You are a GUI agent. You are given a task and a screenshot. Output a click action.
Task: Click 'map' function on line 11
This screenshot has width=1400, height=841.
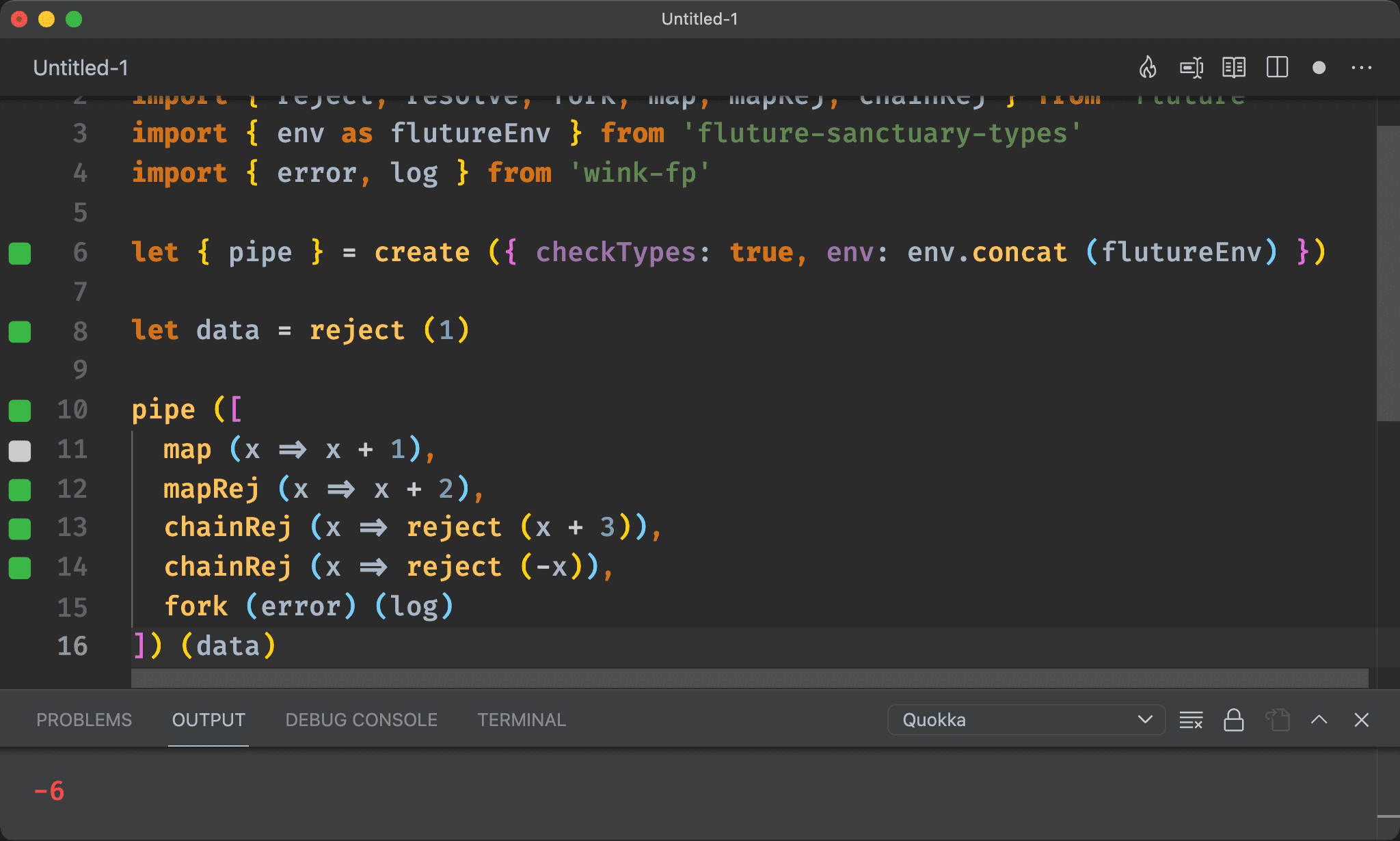pos(187,450)
